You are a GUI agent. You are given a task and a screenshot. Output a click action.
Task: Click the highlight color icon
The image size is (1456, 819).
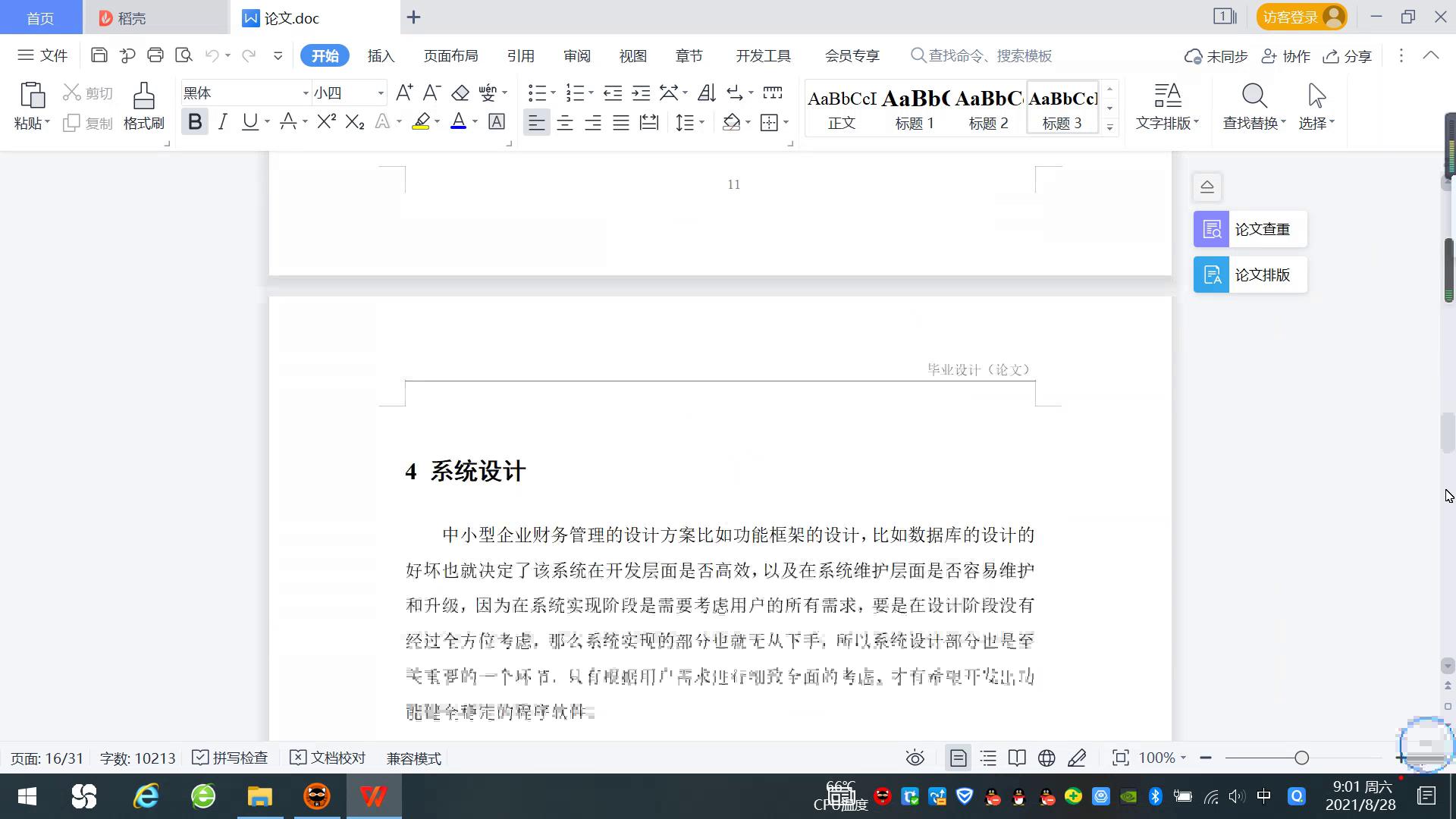[422, 121]
